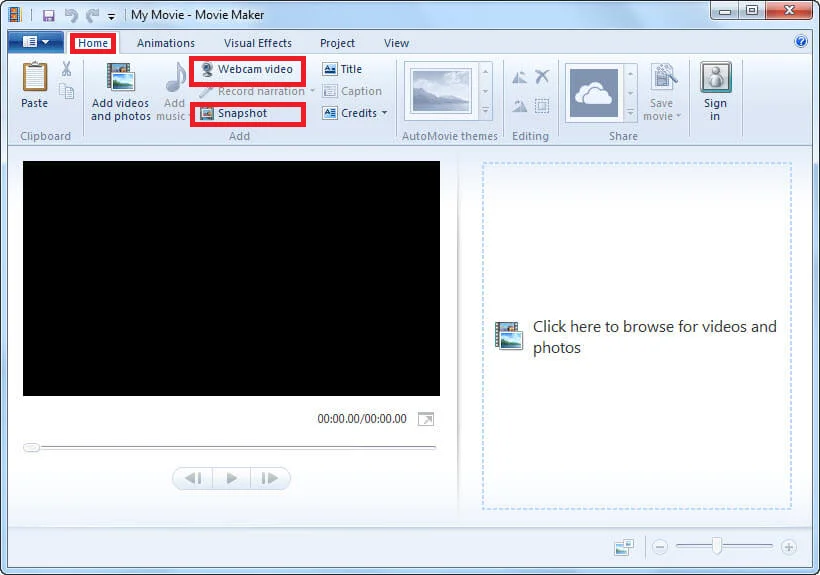Click the preview full screen icon

click(x=426, y=419)
